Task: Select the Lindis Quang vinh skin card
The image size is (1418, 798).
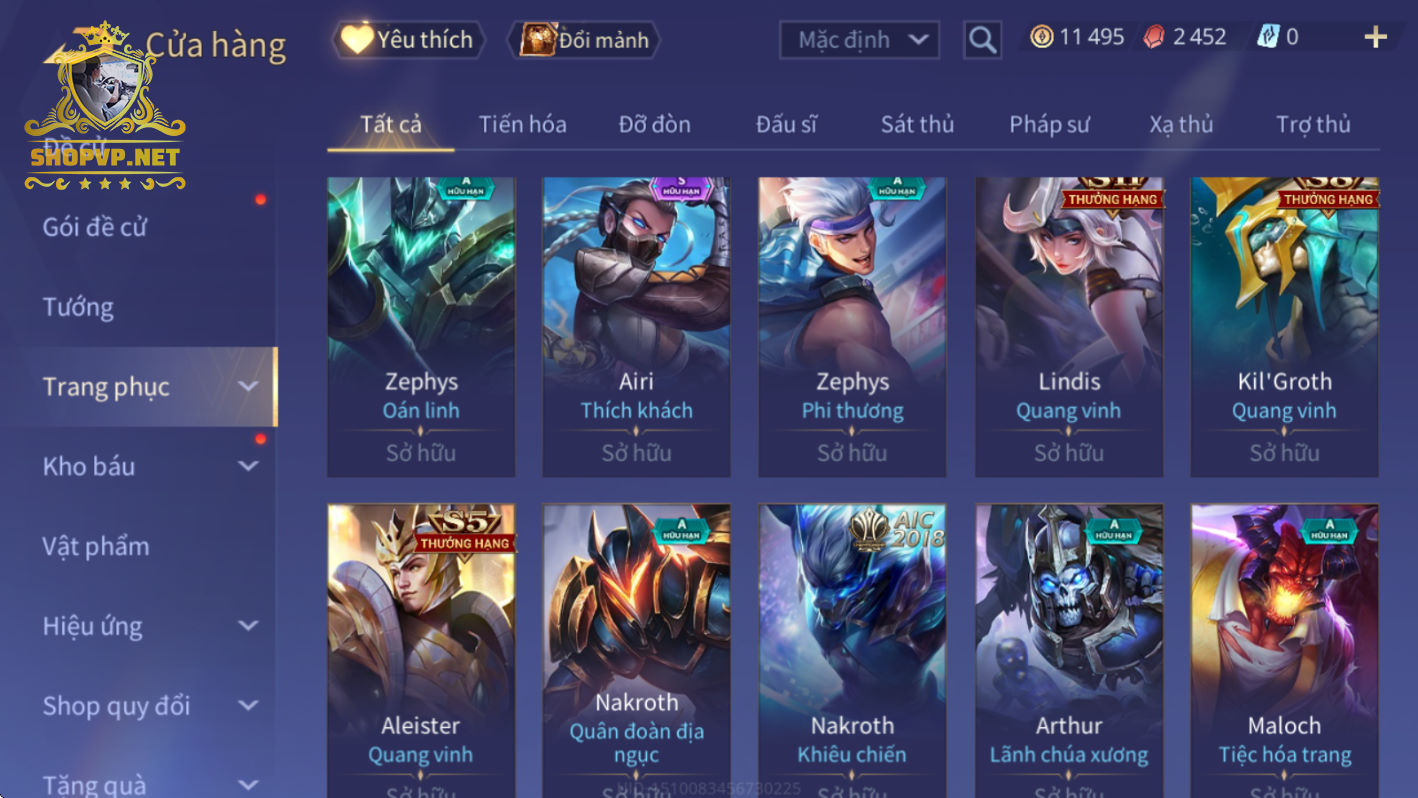Action: coord(1069,327)
